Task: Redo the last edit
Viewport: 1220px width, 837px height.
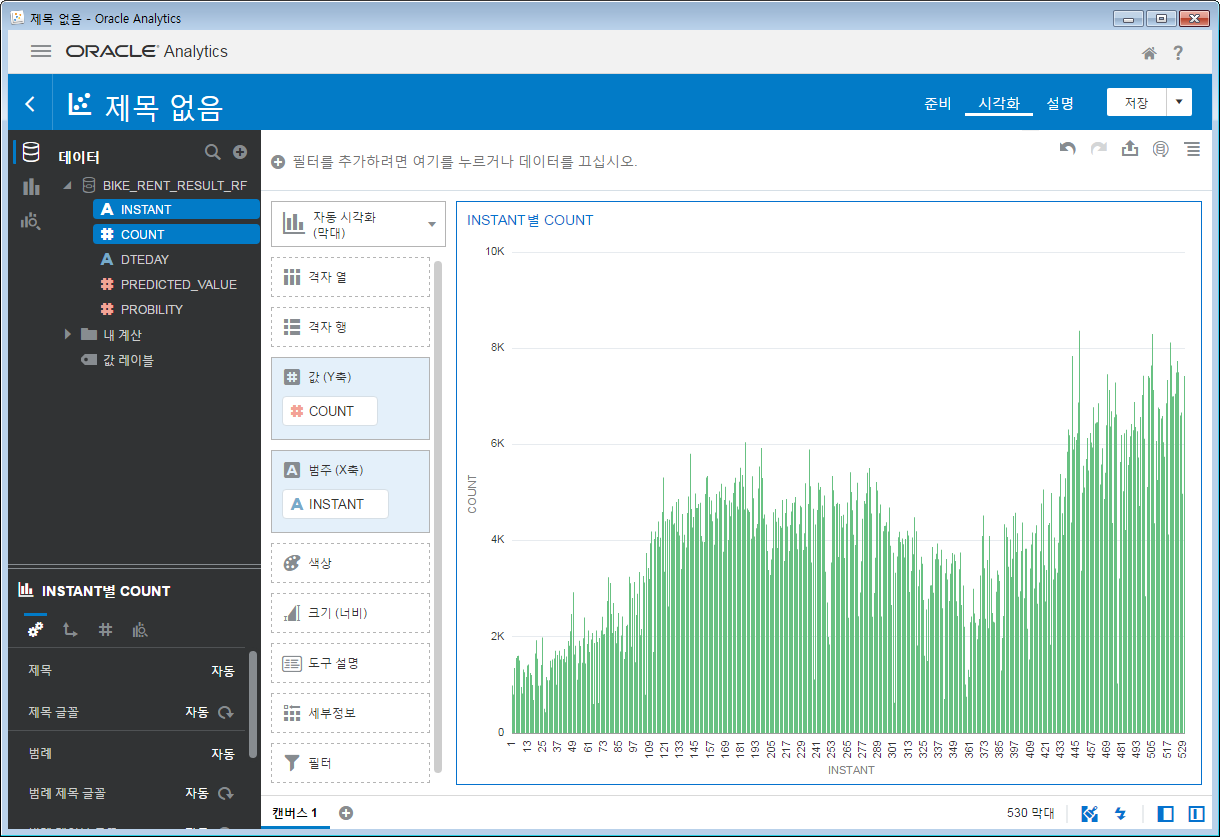Action: pos(1099,149)
